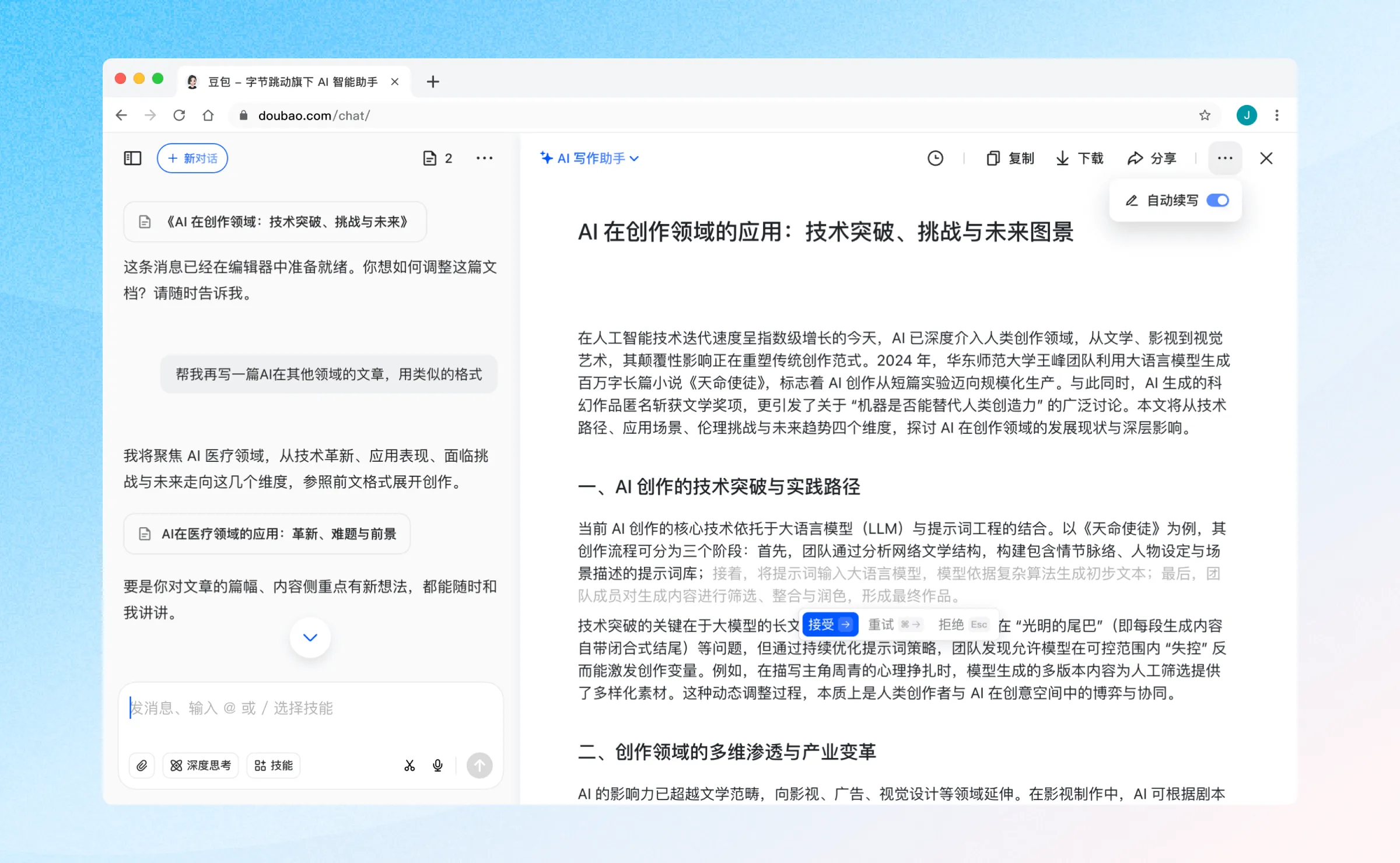
Task: Click the 分享 share button
Action: pos(1151,158)
